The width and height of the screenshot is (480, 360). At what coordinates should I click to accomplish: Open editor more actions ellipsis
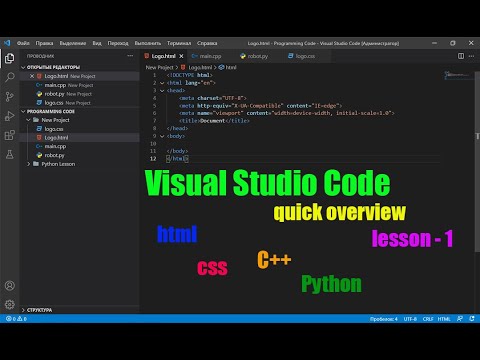(471, 56)
